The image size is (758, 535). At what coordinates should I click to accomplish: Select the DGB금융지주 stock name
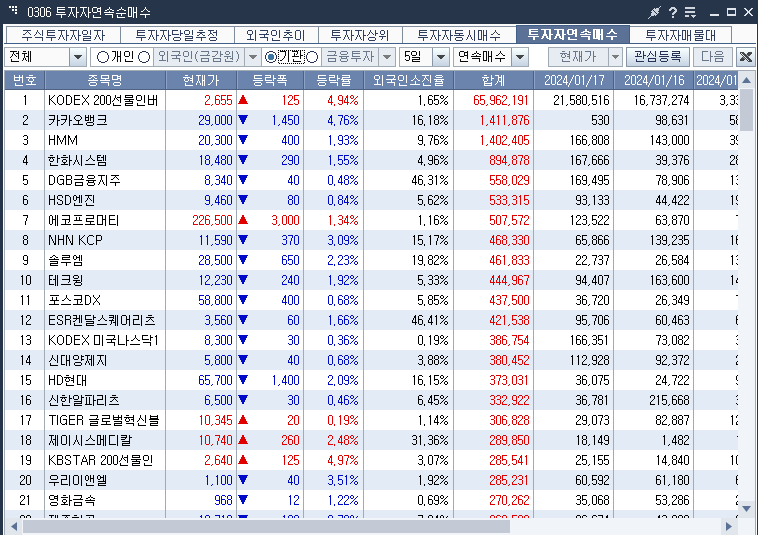(84, 180)
